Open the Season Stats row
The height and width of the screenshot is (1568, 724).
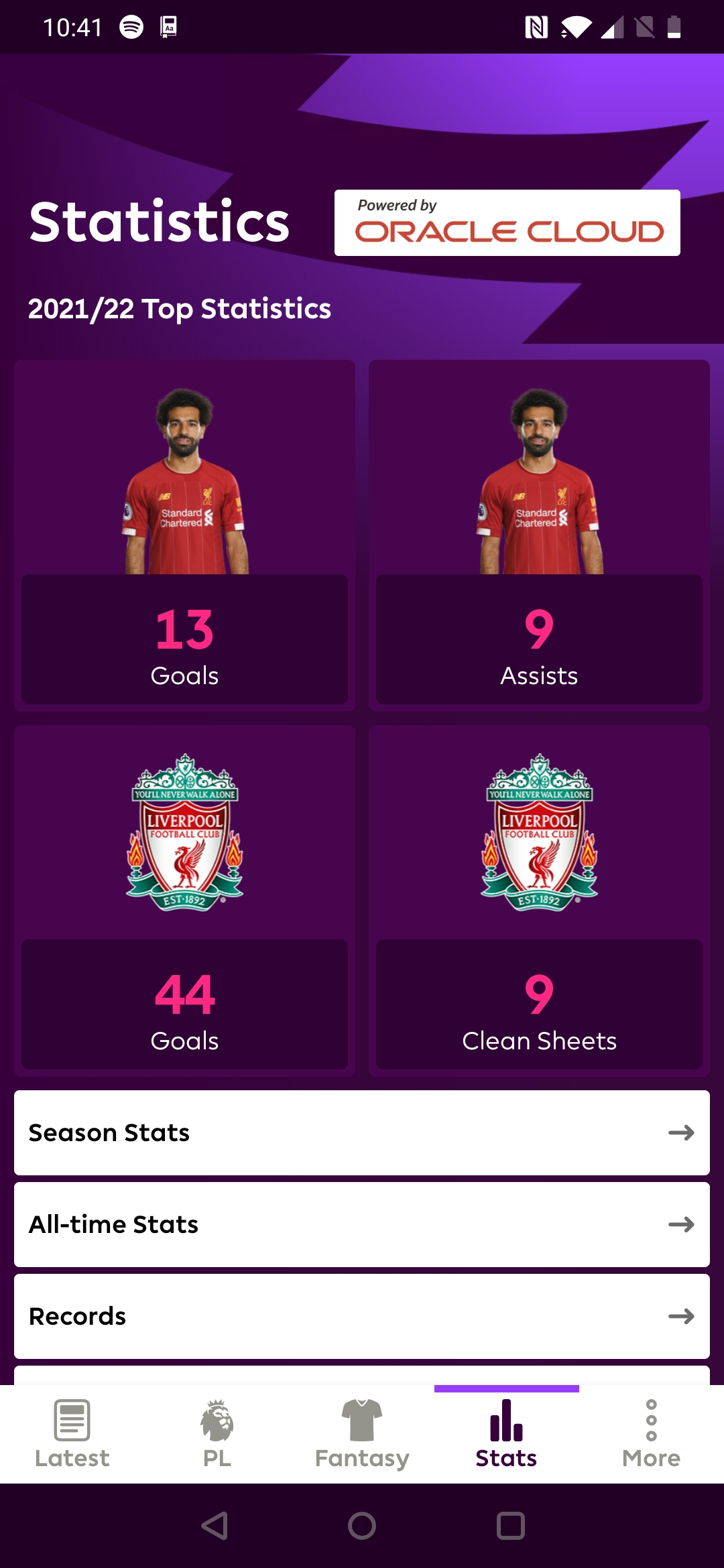tap(335, 1132)
